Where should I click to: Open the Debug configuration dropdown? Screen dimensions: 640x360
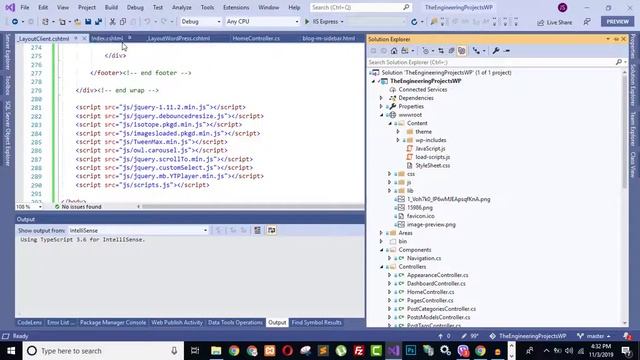(x=200, y=22)
